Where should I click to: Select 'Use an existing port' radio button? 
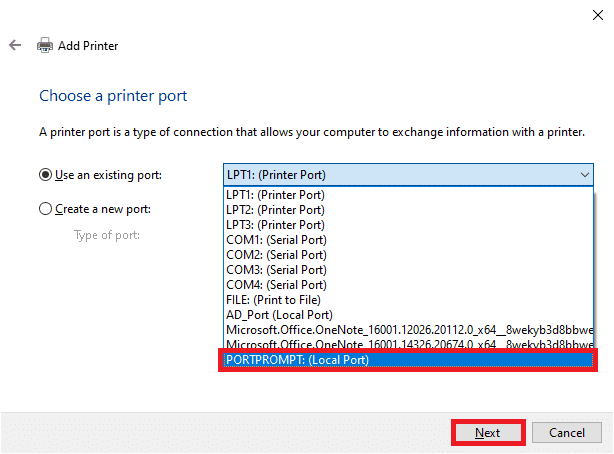(x=45, y=175)
